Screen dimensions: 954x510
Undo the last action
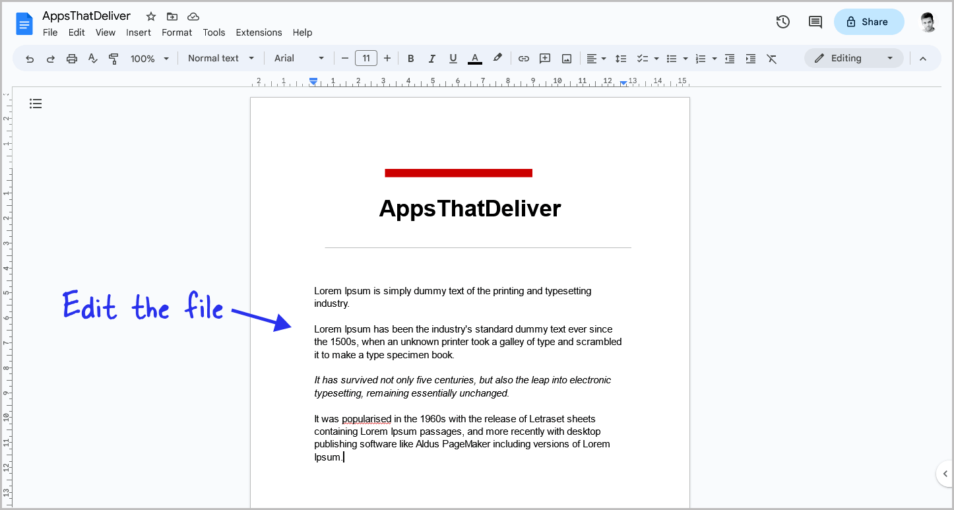30,59
